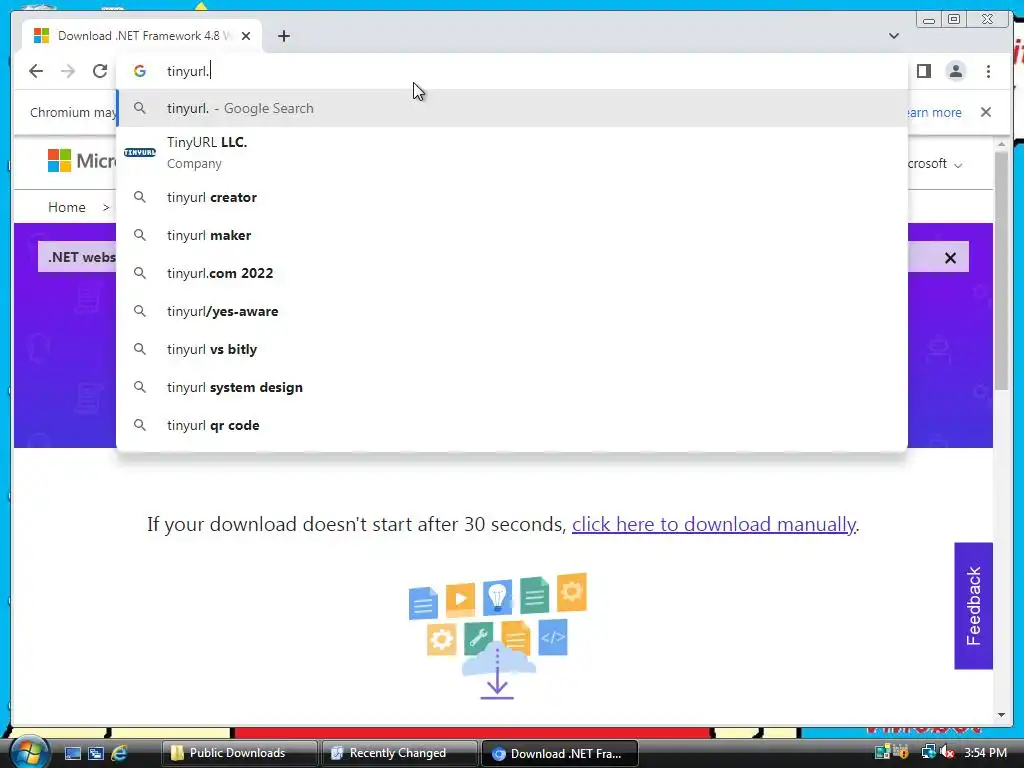Viewport: 1024px width, 768px height.
Task: Open a new tab with the plus button
Action: (283, 36)
